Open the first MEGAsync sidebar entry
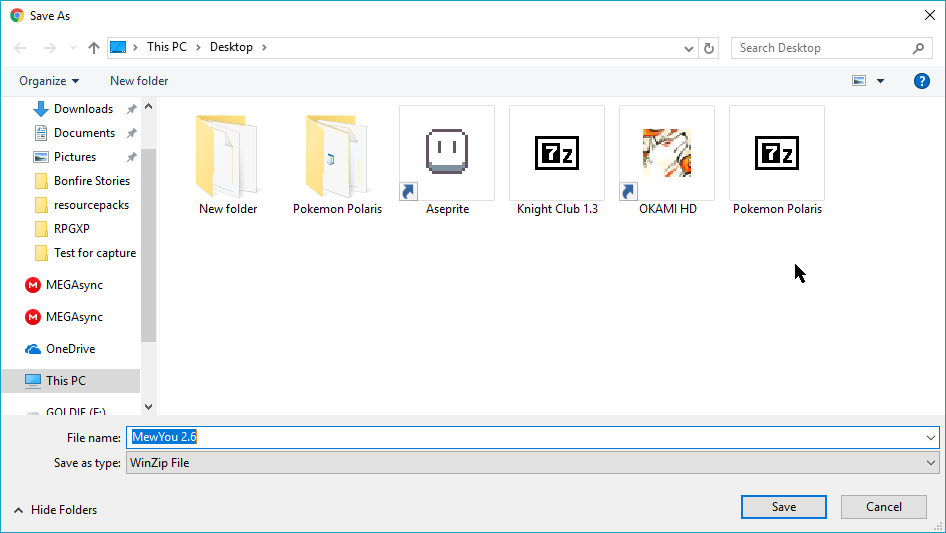 pos(73,285)
